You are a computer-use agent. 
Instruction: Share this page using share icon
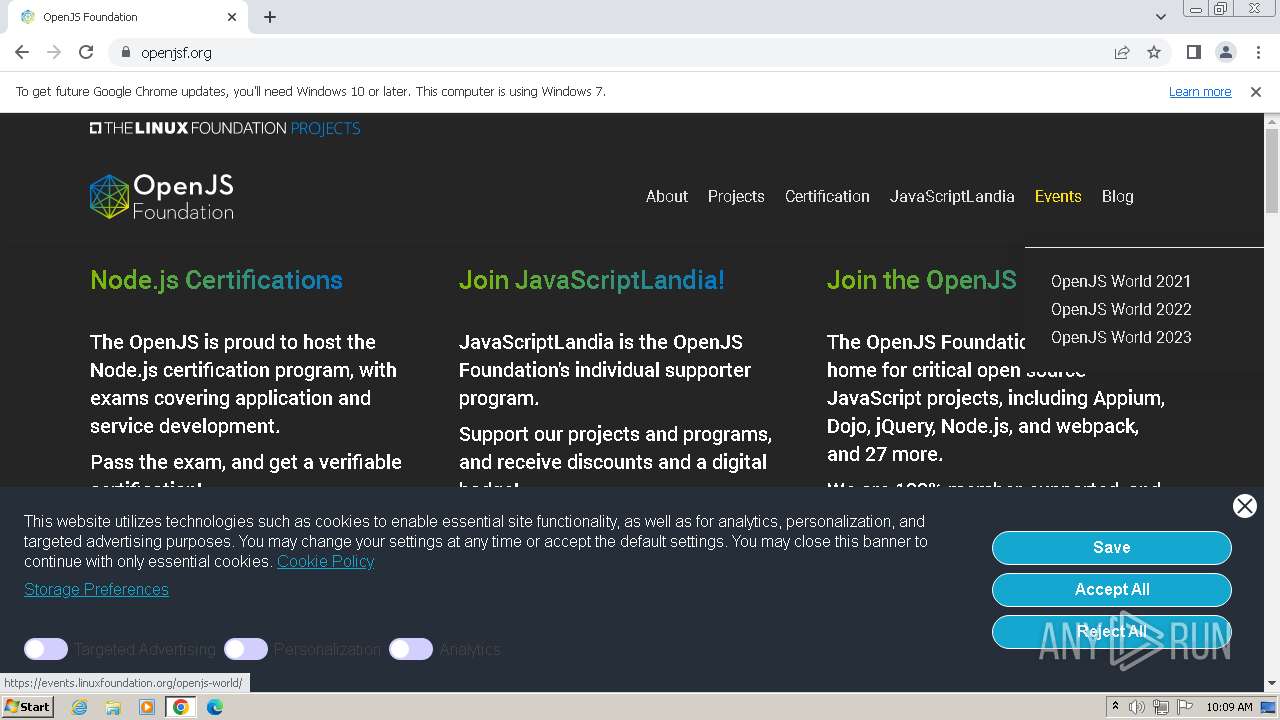(1122, 53)
